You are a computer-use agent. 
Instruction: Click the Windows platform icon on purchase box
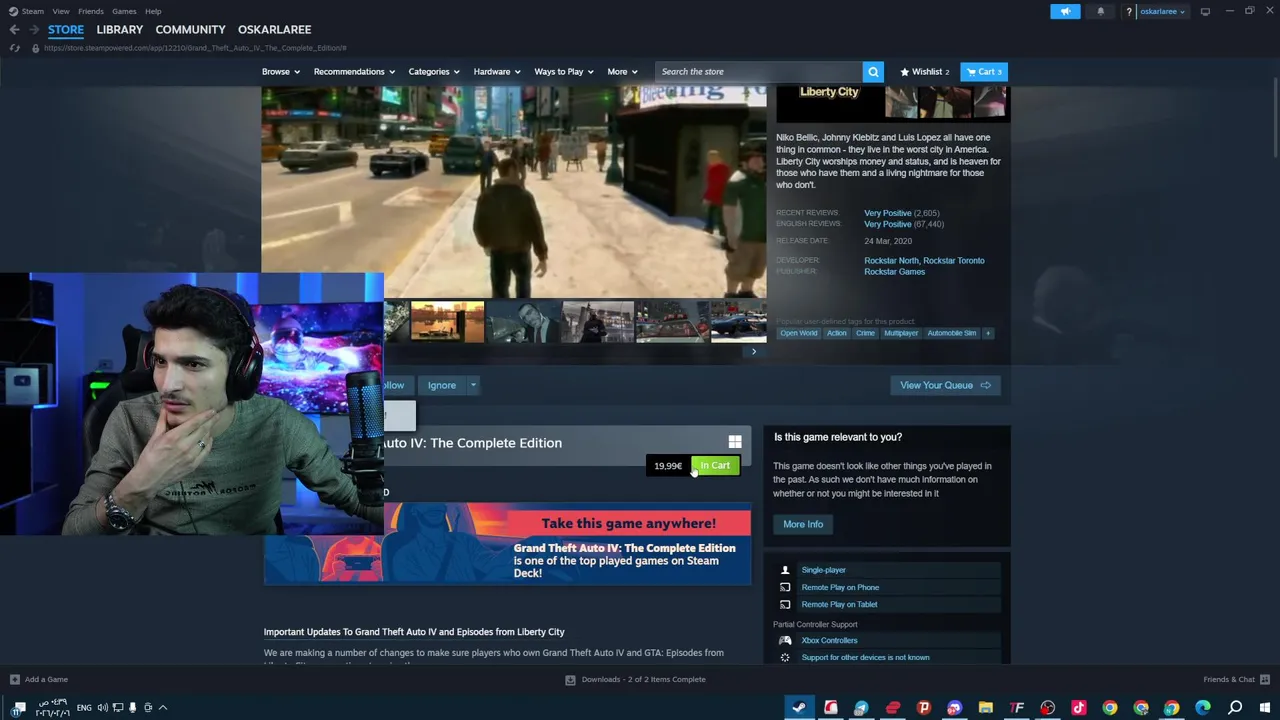(x=735, y=442)
